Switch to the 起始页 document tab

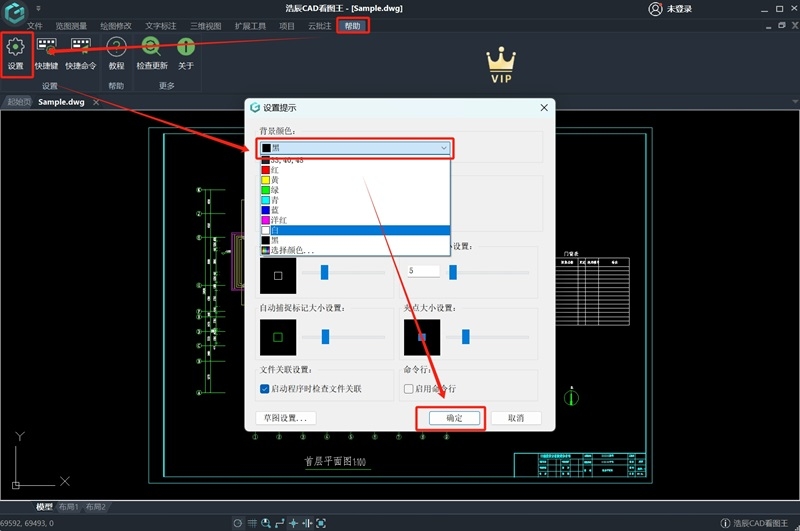tap(19, 102)
